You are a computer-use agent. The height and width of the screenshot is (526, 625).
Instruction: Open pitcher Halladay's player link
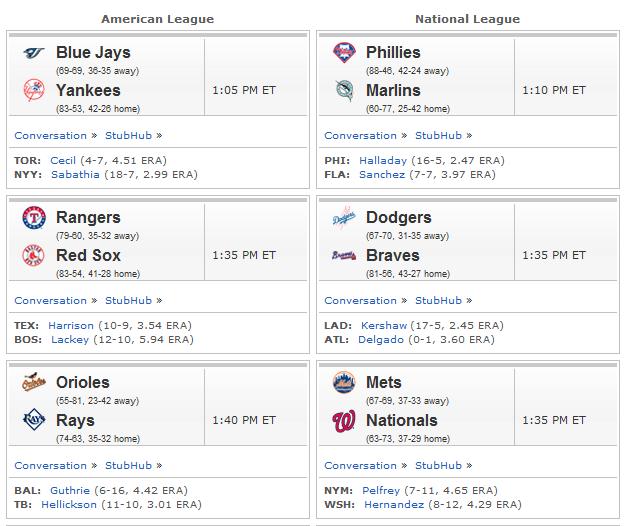coord(383,161)
